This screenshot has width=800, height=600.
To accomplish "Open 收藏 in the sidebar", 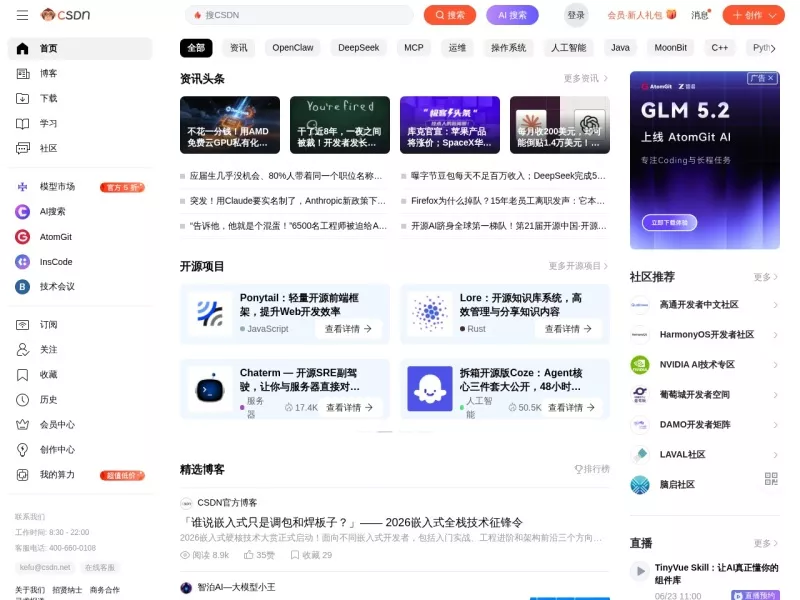I will coord(80,375).
